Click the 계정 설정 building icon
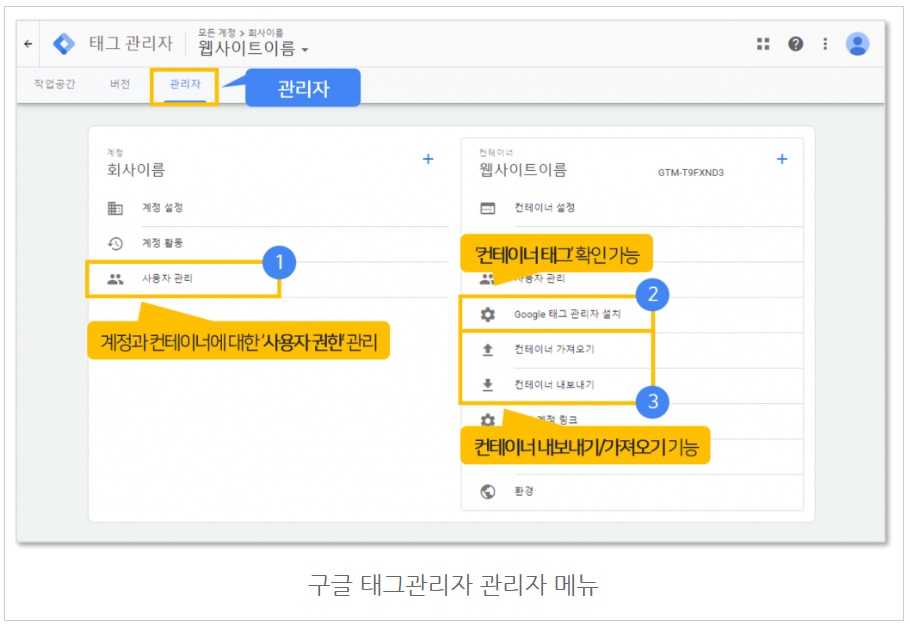The height and width of the screenshot is (628, 910). pos(115,208)
